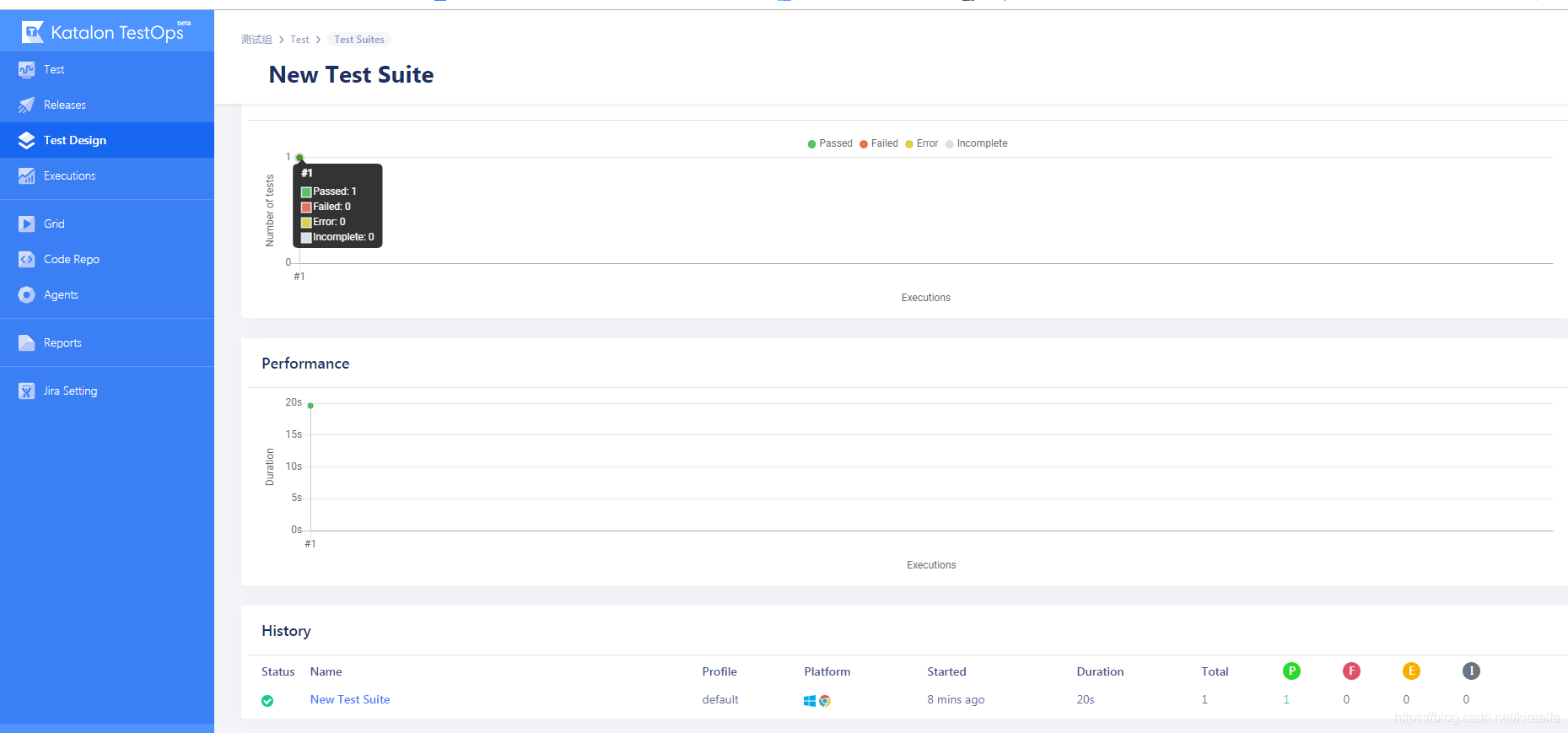Click the '8 mins ago' started cell
Screen dimensions: 1568x733
[956, 699]
